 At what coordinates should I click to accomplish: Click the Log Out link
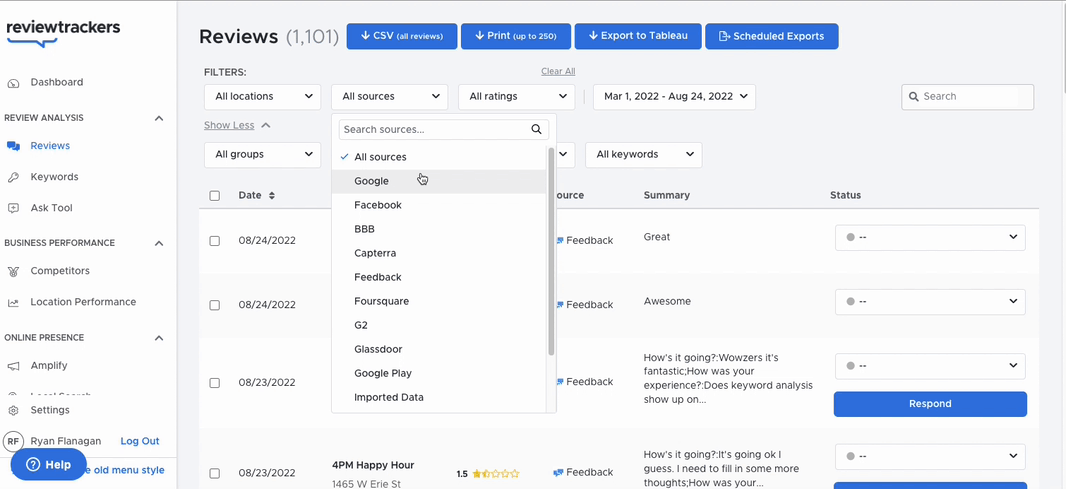tap(140, 441)
